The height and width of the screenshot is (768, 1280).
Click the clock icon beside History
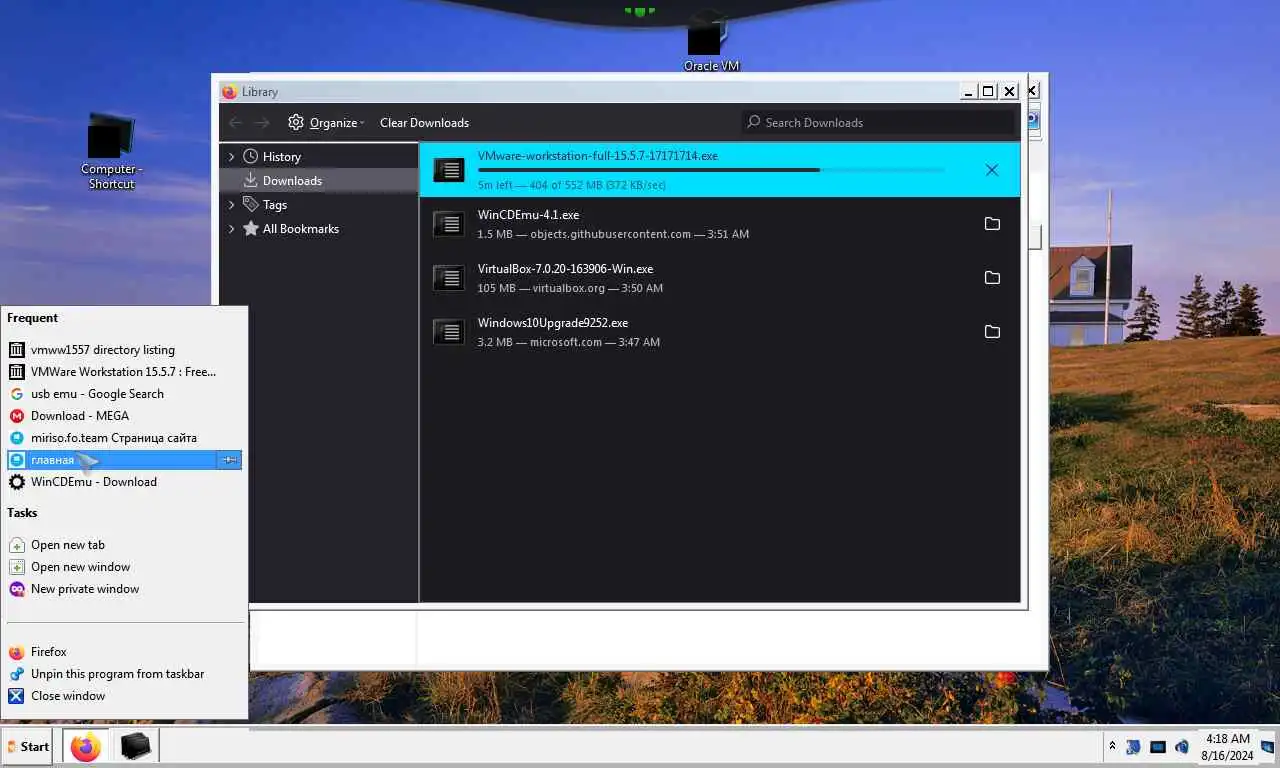click(x=251, y=157)
